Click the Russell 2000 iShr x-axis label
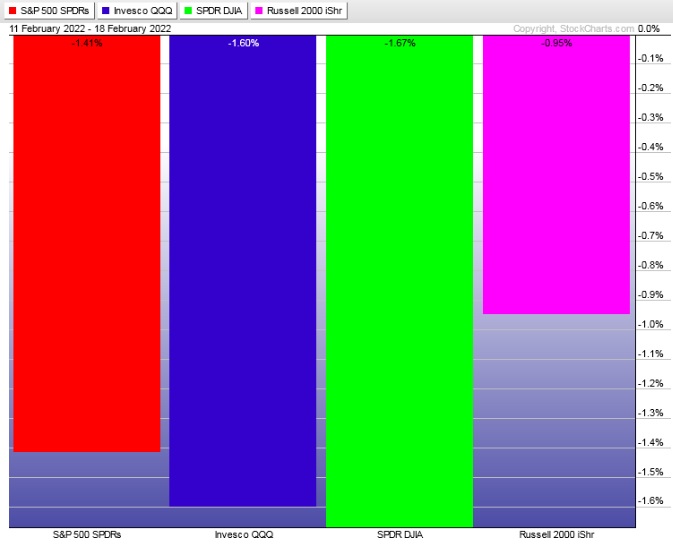This screenshot has width=673, height=554. pyautogui.click(x=557, y=535)
